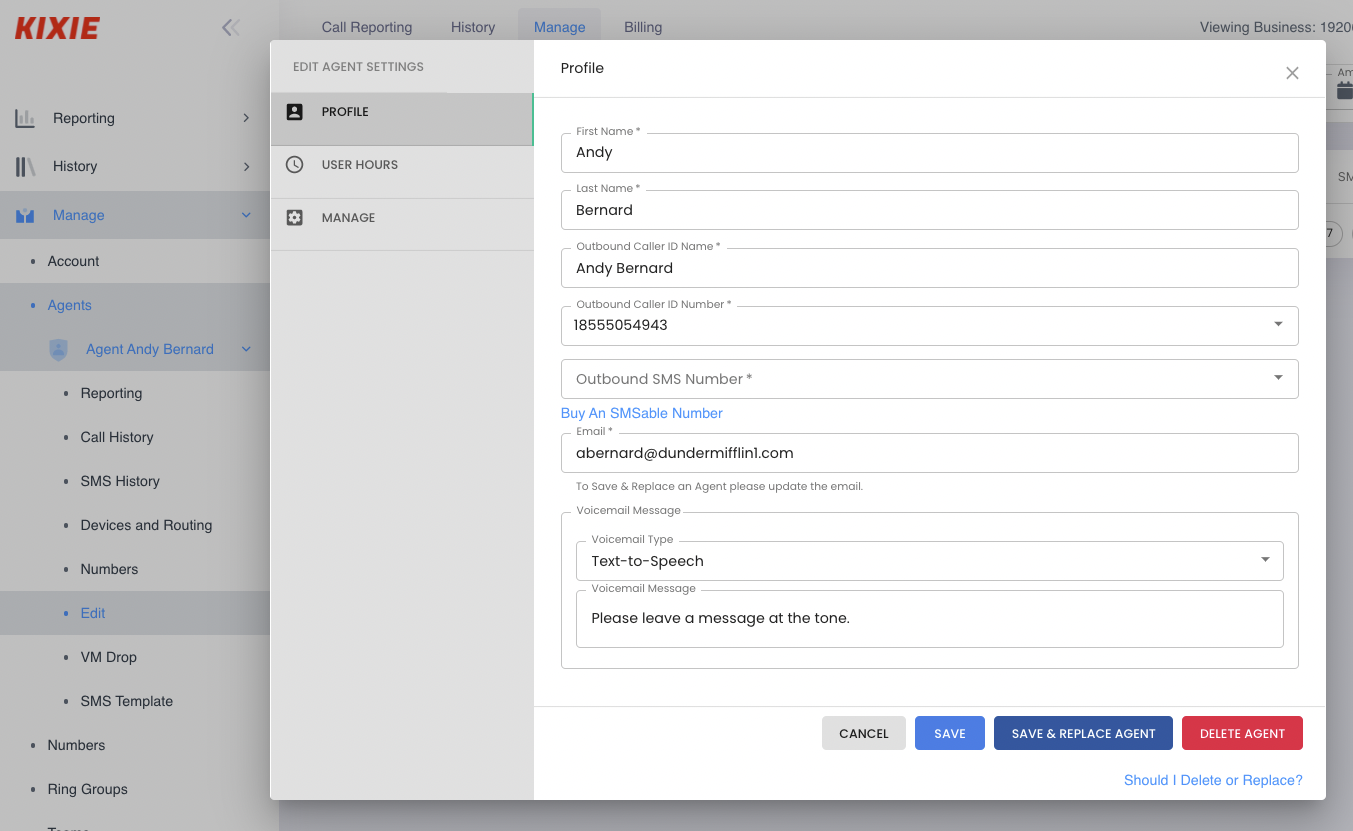Switch to Manage top tab
The width and height of the screenshot is (1353, 831).
559,27
